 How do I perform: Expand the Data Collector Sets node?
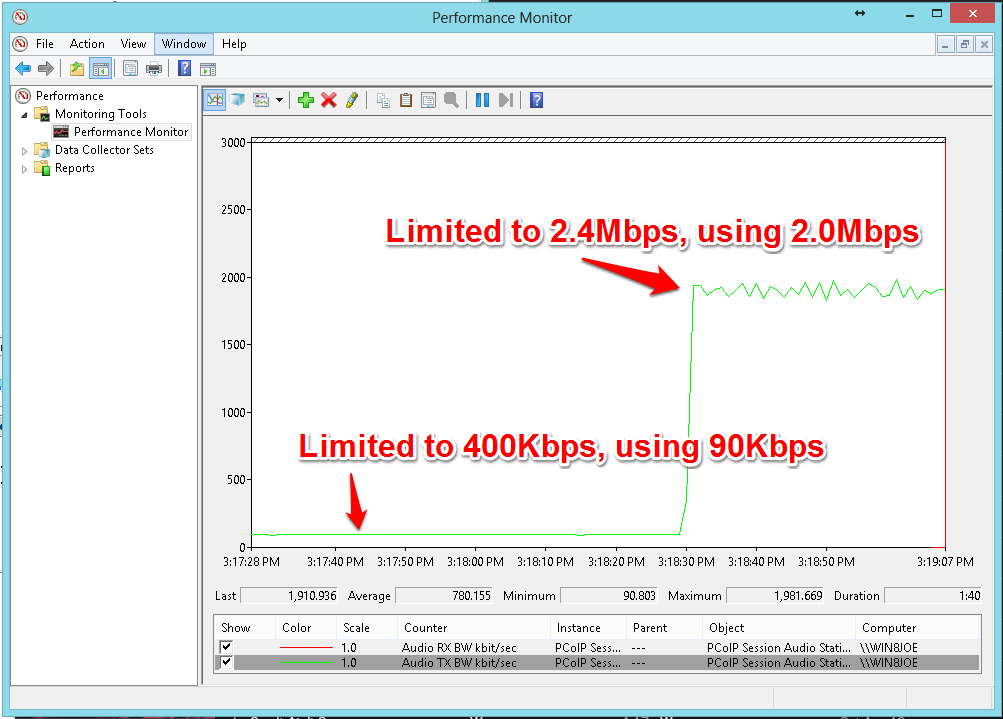[26, 150]
